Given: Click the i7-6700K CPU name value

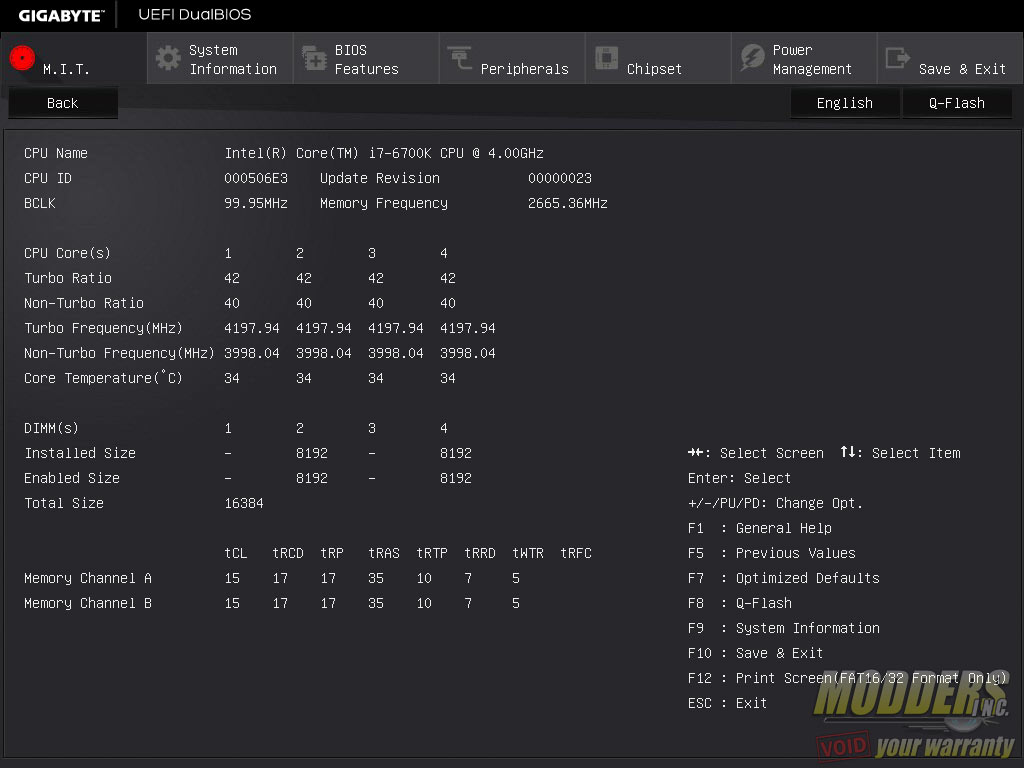Looking at the screenshot, I should (384, 153).
